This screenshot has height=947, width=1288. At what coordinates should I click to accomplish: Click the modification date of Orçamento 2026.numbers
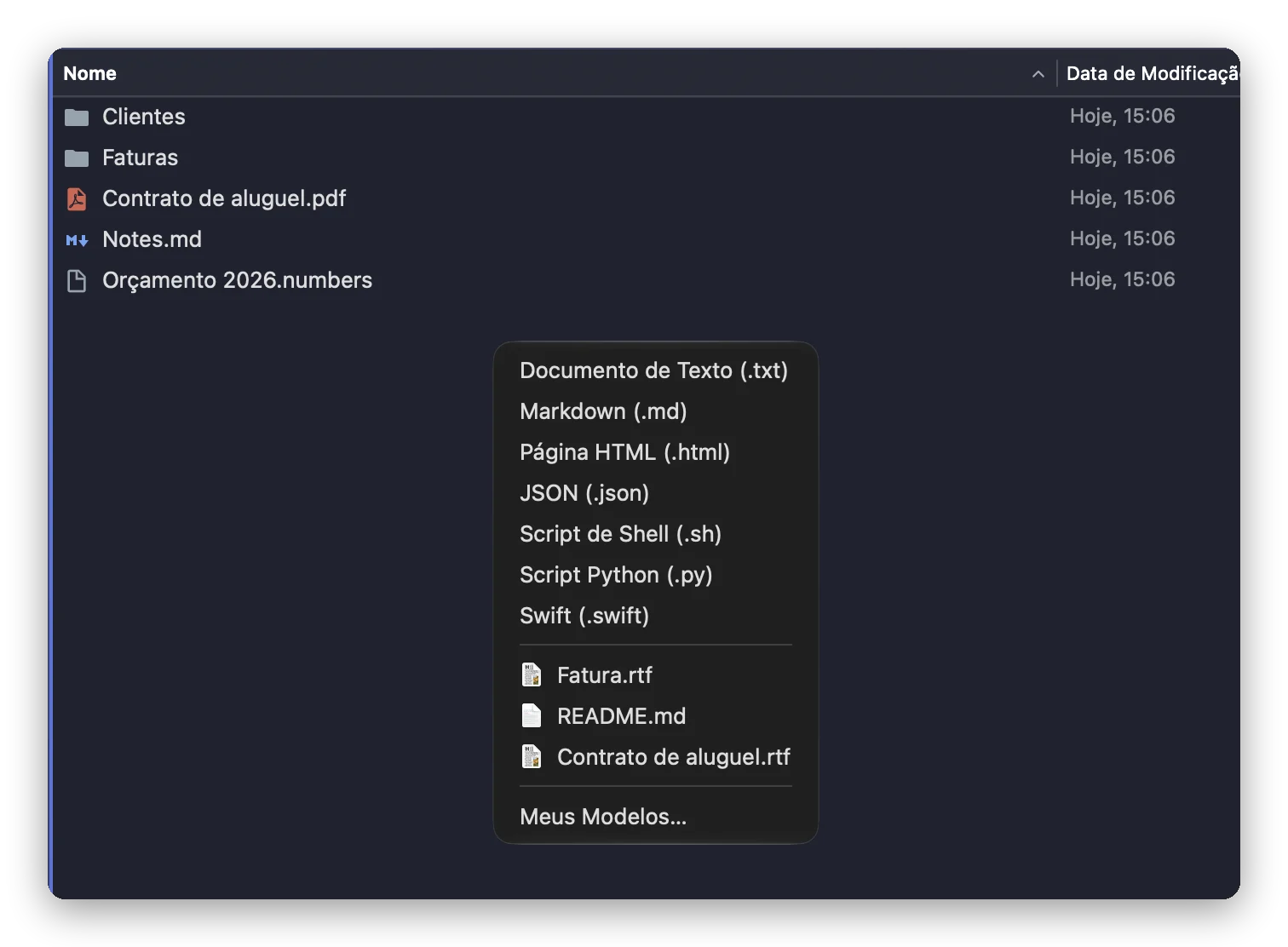click(x=1122, y=279)
